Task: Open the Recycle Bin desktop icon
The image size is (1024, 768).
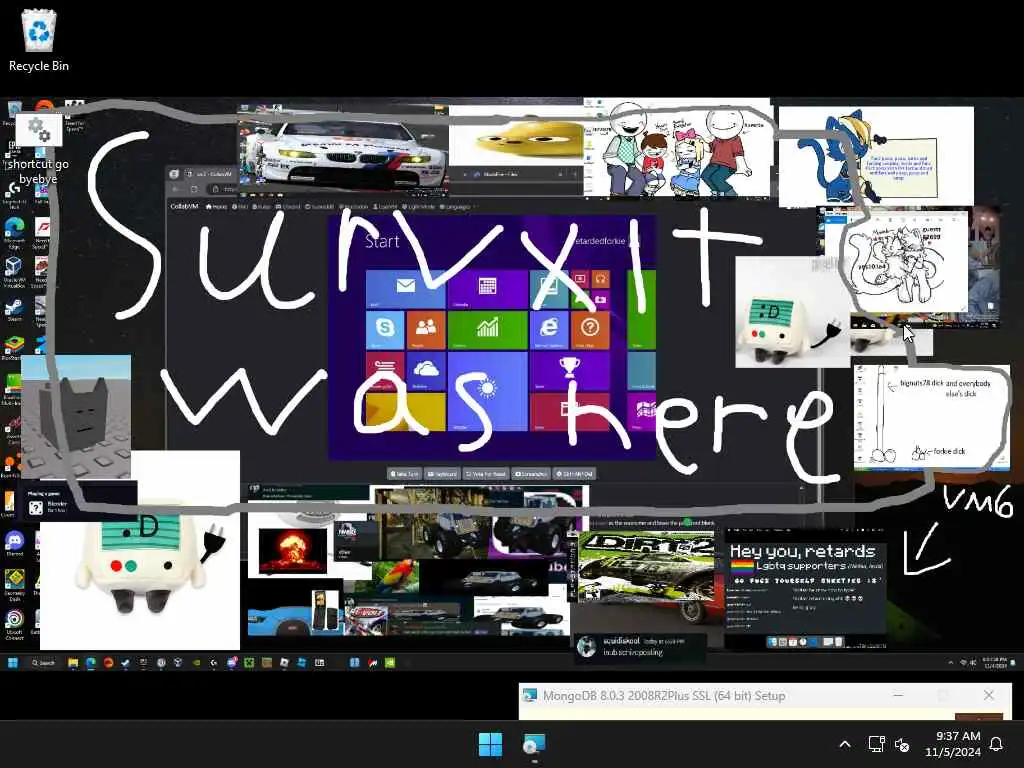Action: tap(39, 39)
